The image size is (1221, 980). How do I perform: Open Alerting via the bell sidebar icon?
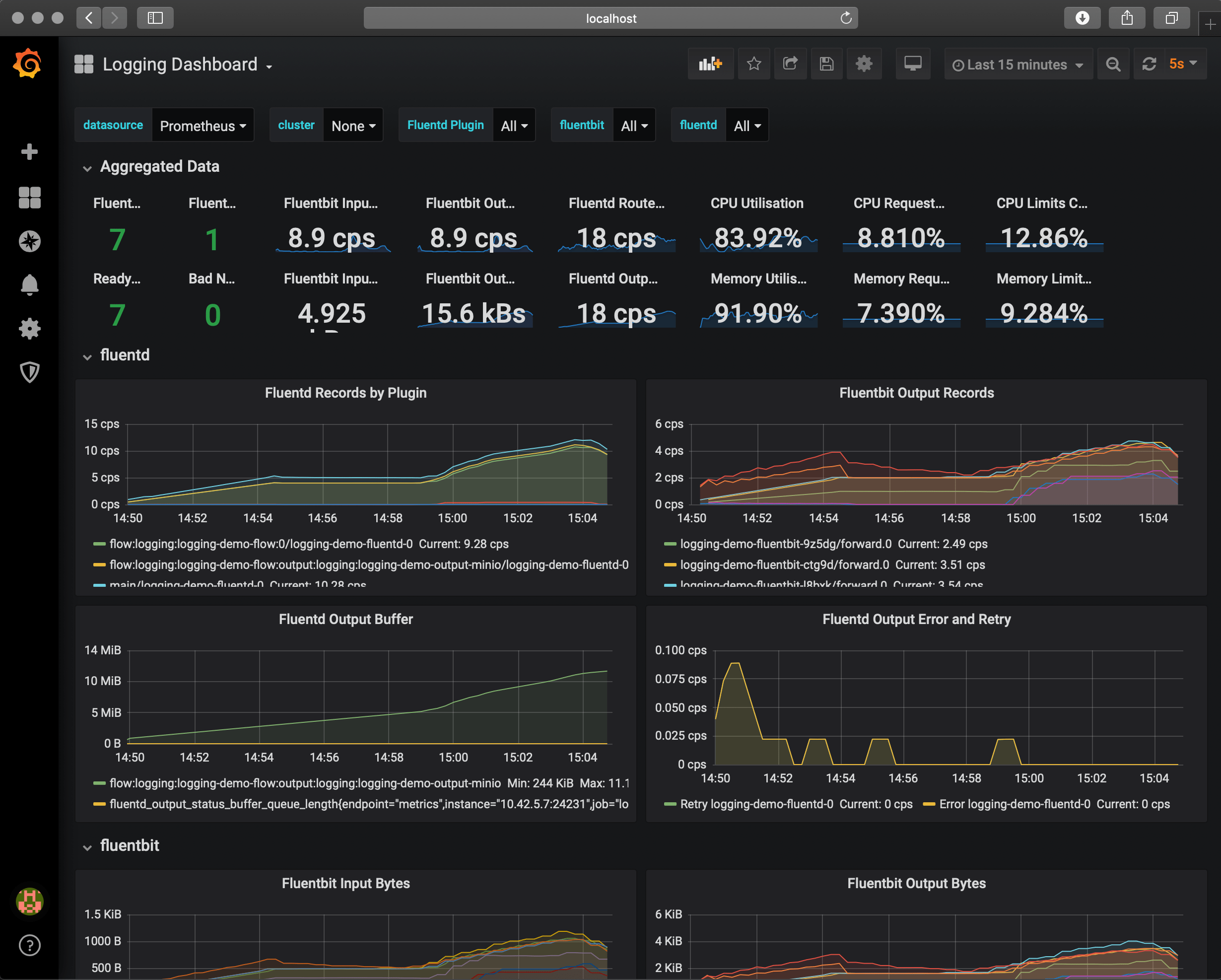(29, 284)
